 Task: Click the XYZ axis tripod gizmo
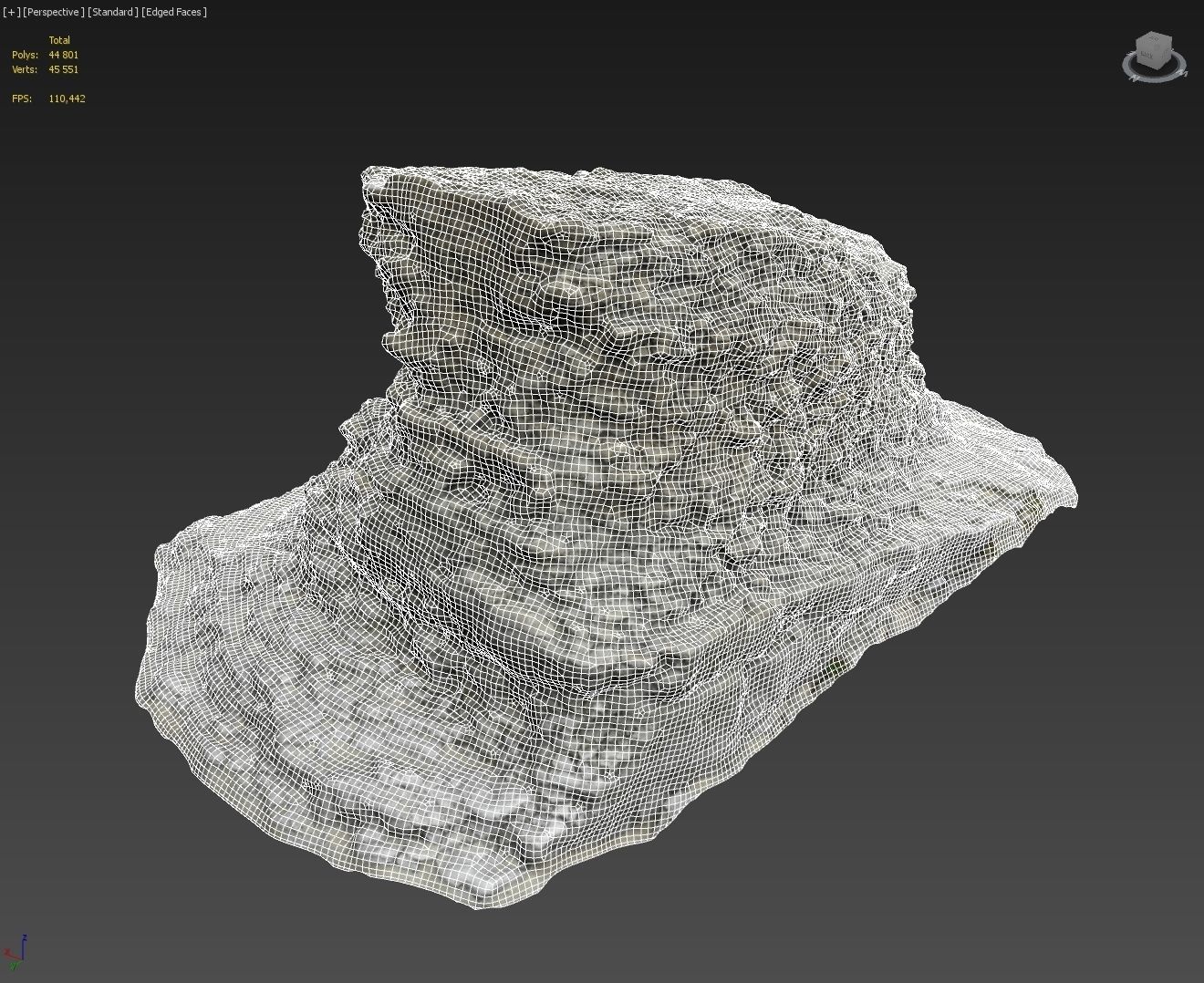pyautogui.click(x=16, y=951)
